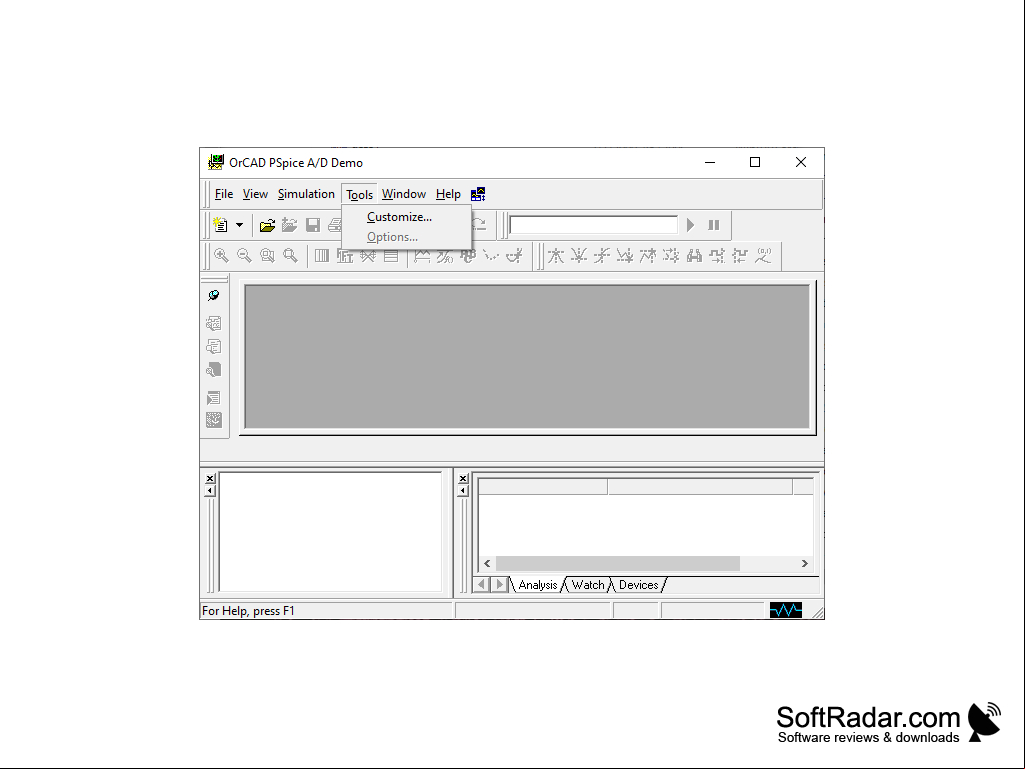
Task: Click the Performance Analysis toolbar icon
Action: pos(367,256)
